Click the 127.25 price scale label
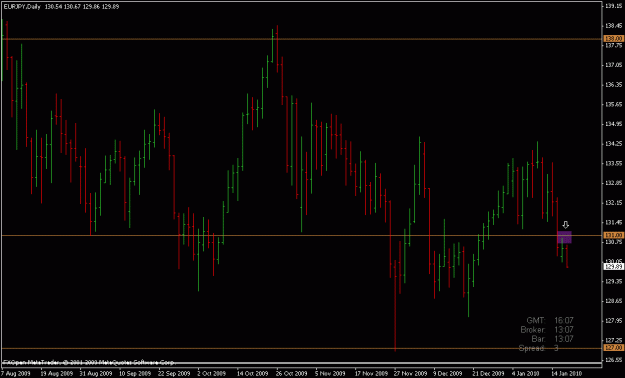This screenshot has height=378, width=625. click(x=614, y=340)
